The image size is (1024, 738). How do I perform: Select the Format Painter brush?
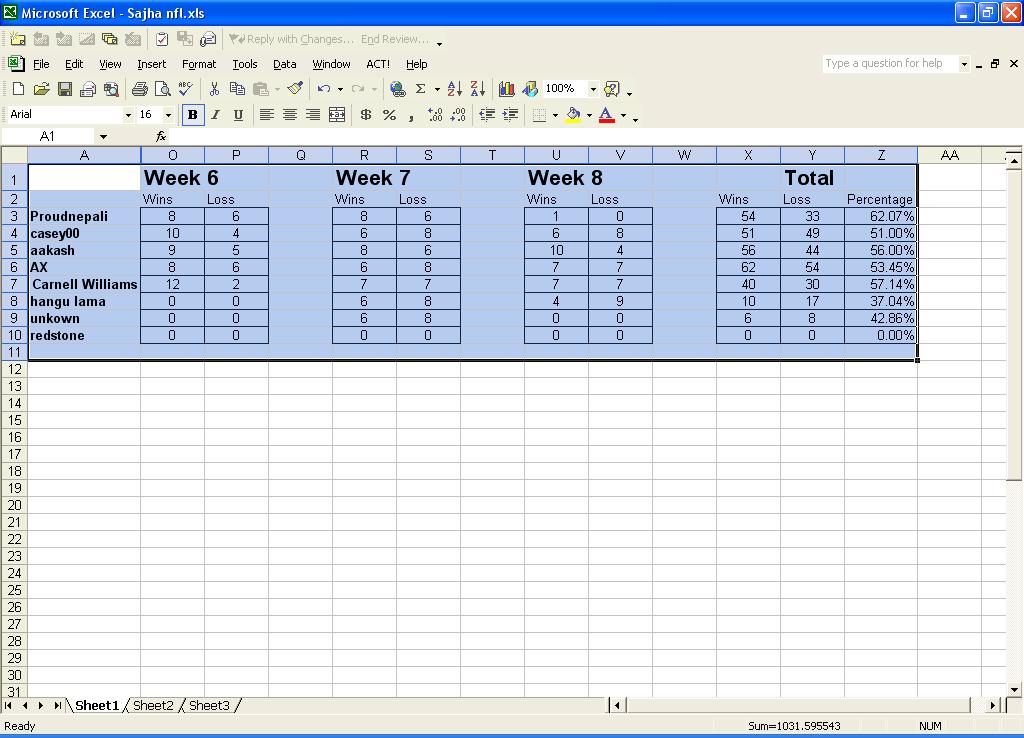pos(295,89)
